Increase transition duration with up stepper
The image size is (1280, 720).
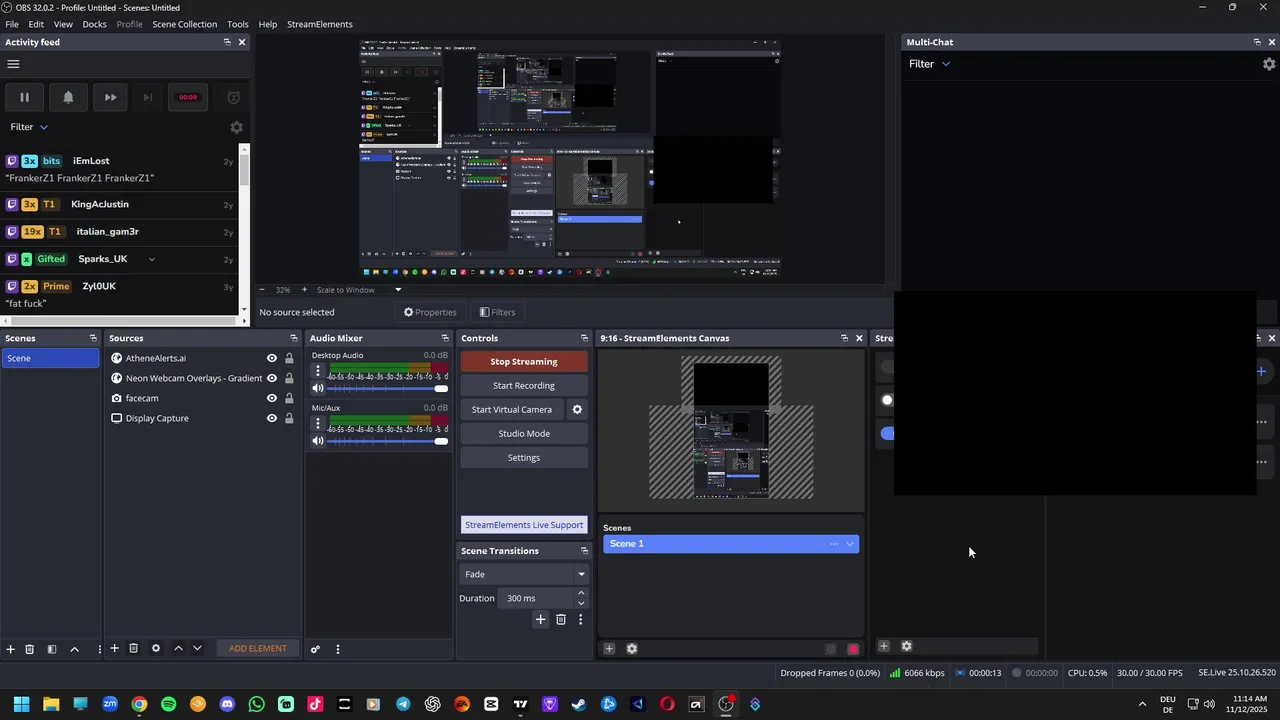coord(581,593)
